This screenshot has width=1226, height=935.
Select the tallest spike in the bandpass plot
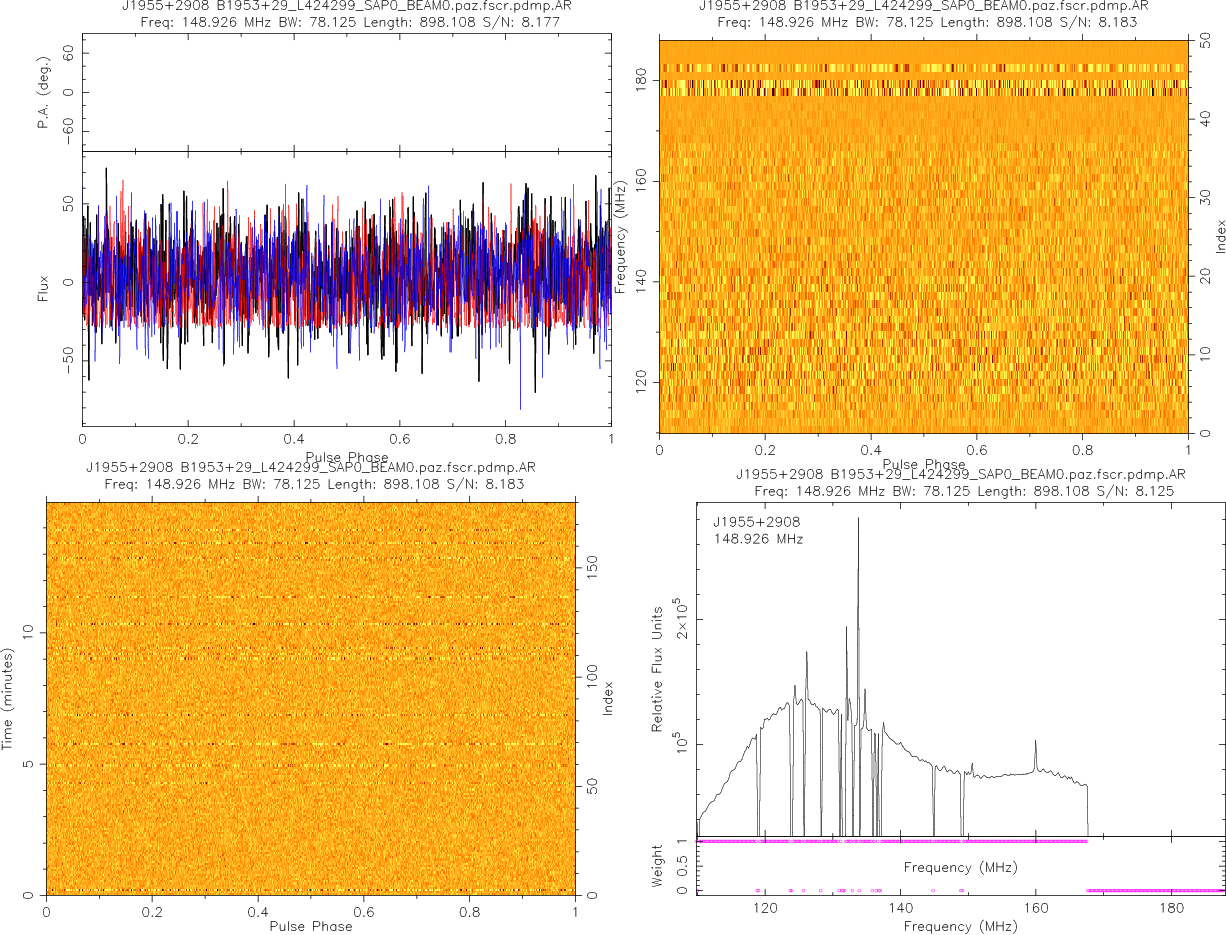857,520
